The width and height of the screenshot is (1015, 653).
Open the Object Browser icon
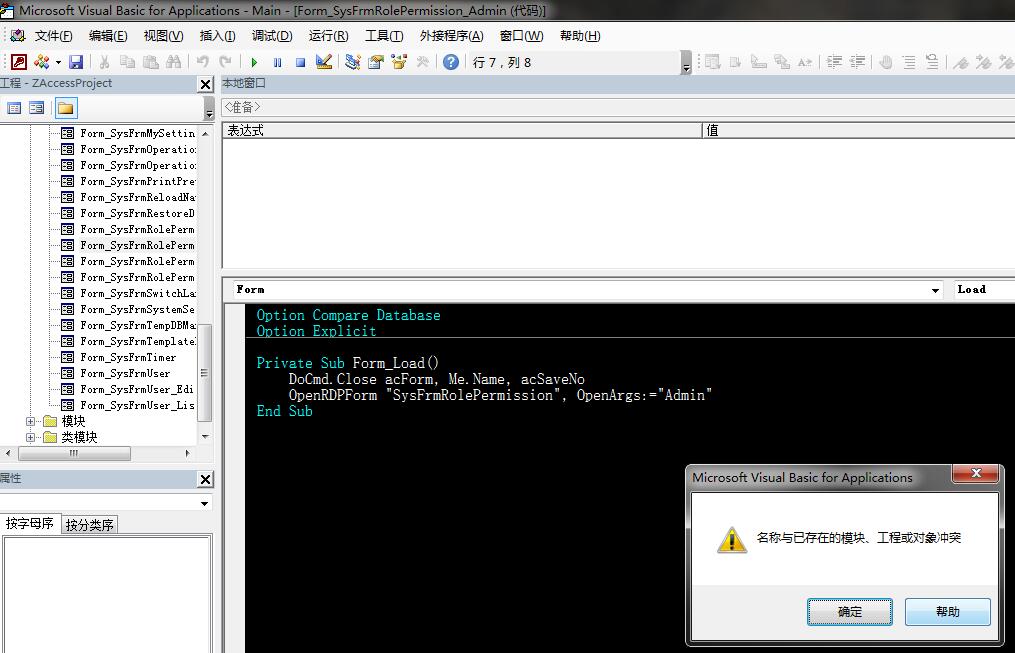[399, 62]
